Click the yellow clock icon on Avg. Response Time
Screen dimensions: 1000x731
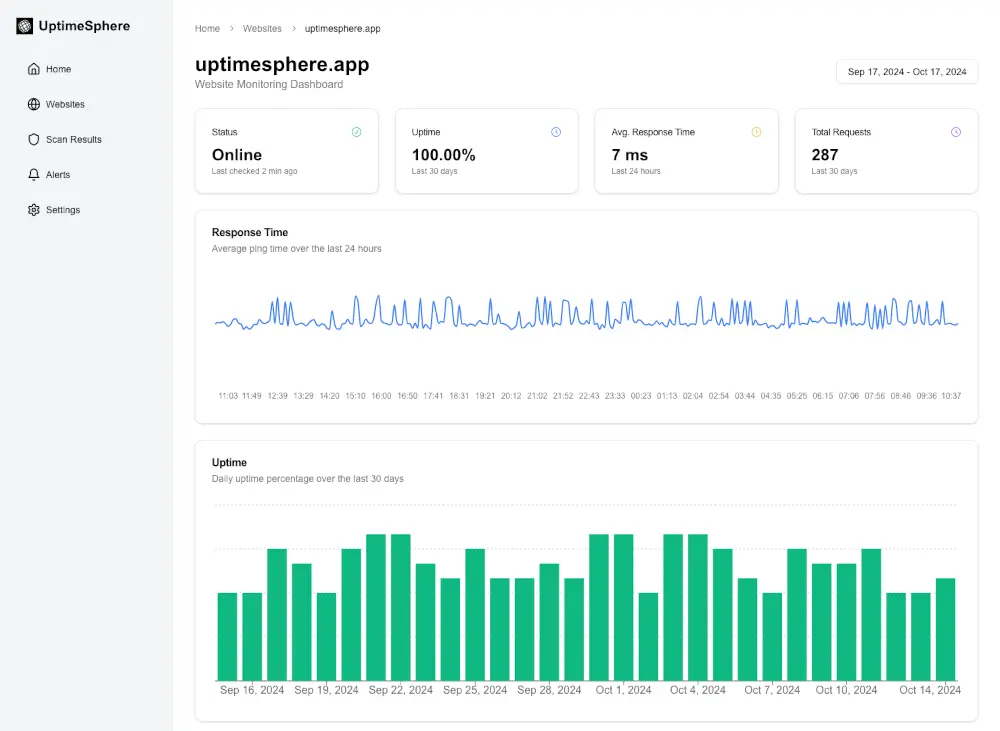[757, 131]
